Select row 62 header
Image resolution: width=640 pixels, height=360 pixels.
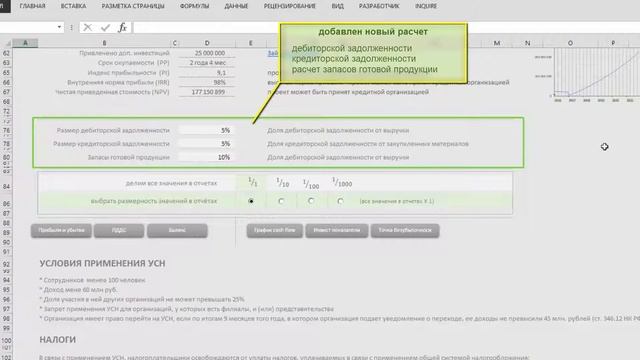(6, 53)
